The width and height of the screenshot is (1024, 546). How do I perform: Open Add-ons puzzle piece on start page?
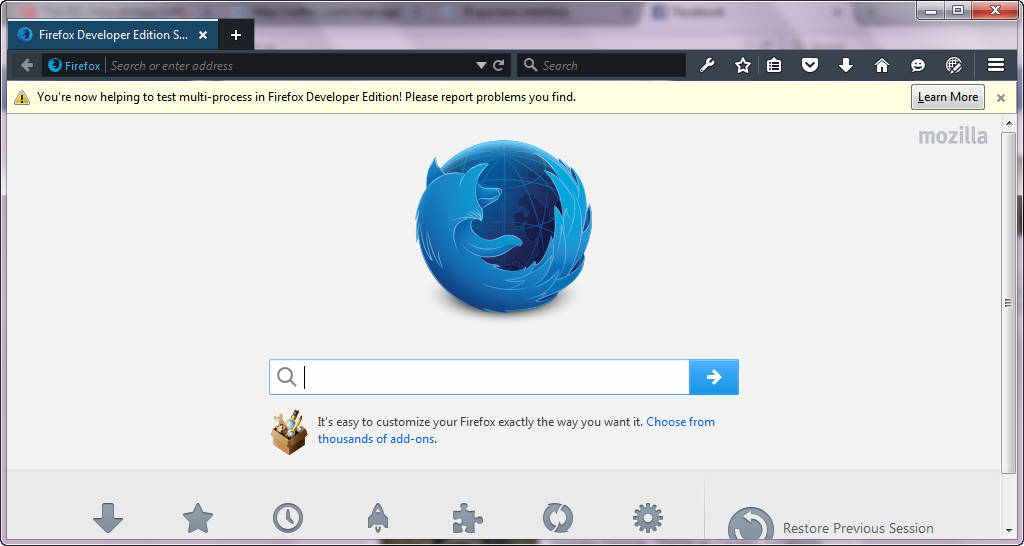468,519
